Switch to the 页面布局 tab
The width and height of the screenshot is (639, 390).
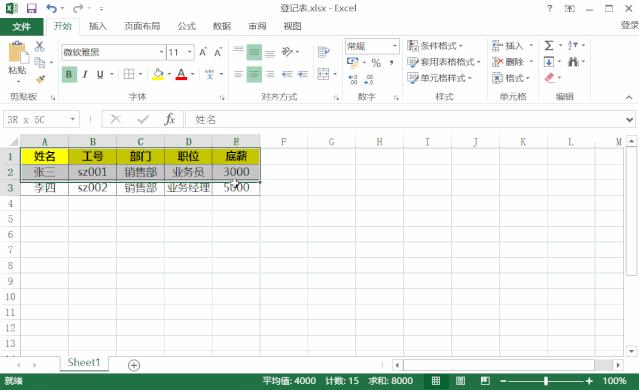click(142, 26)
